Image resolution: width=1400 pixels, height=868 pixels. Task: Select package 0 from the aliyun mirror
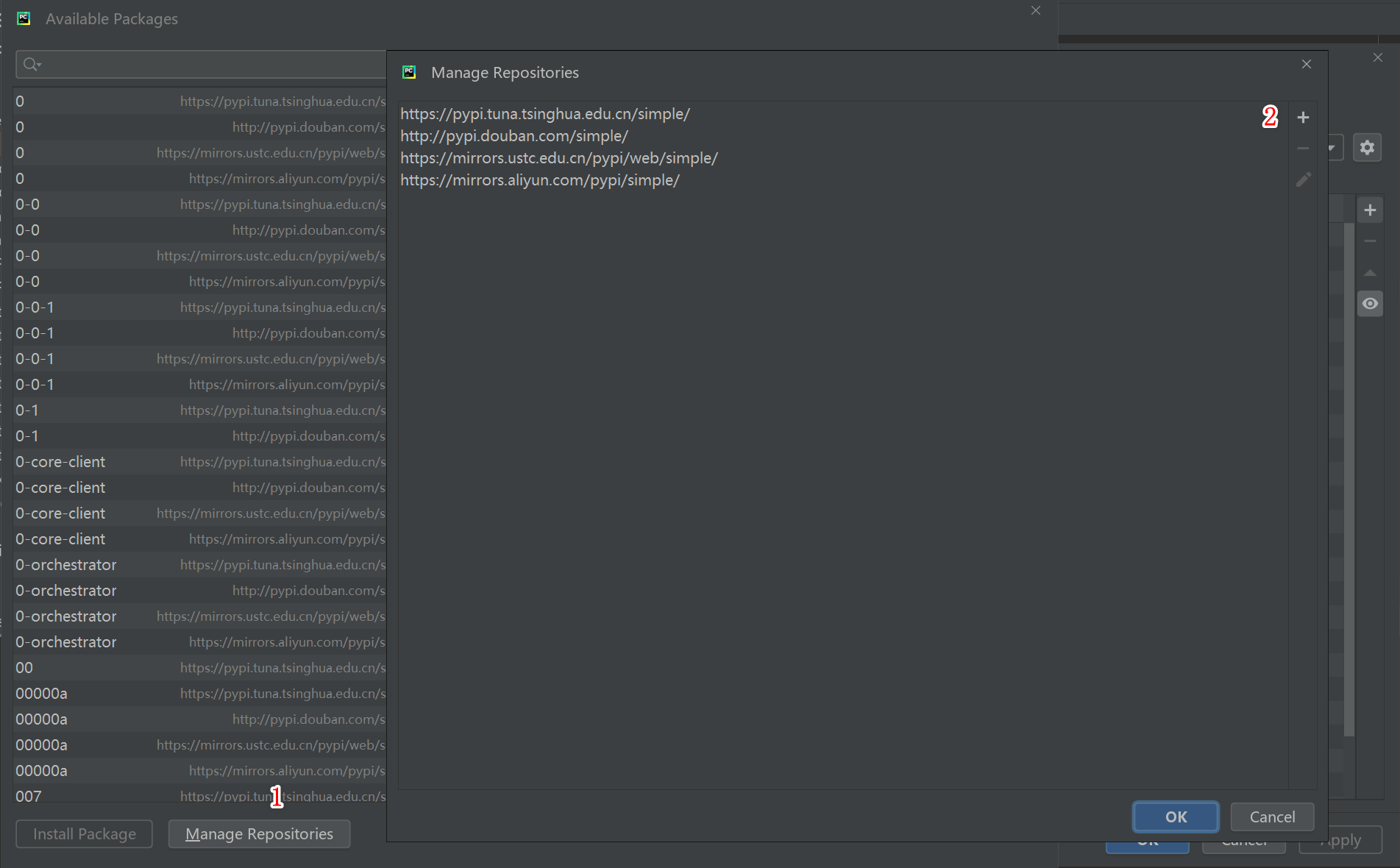(x=200, y=179)
